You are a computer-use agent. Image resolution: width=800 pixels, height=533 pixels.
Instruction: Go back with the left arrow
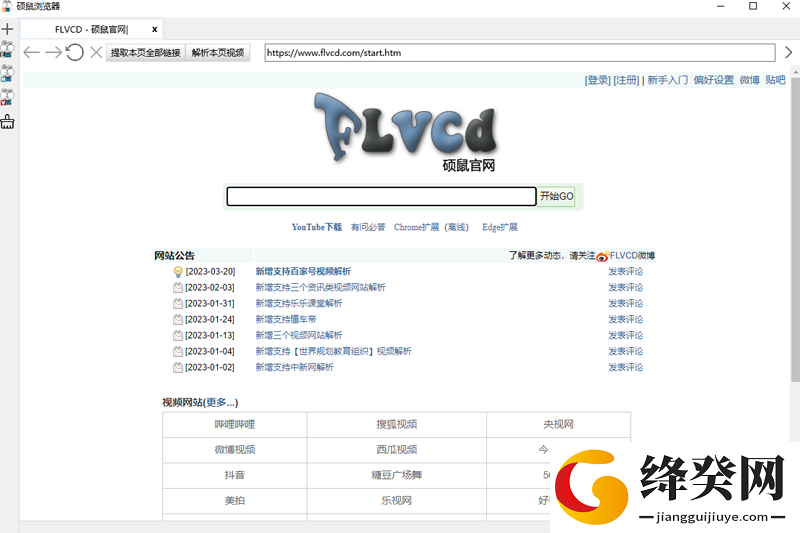point(32,53)
